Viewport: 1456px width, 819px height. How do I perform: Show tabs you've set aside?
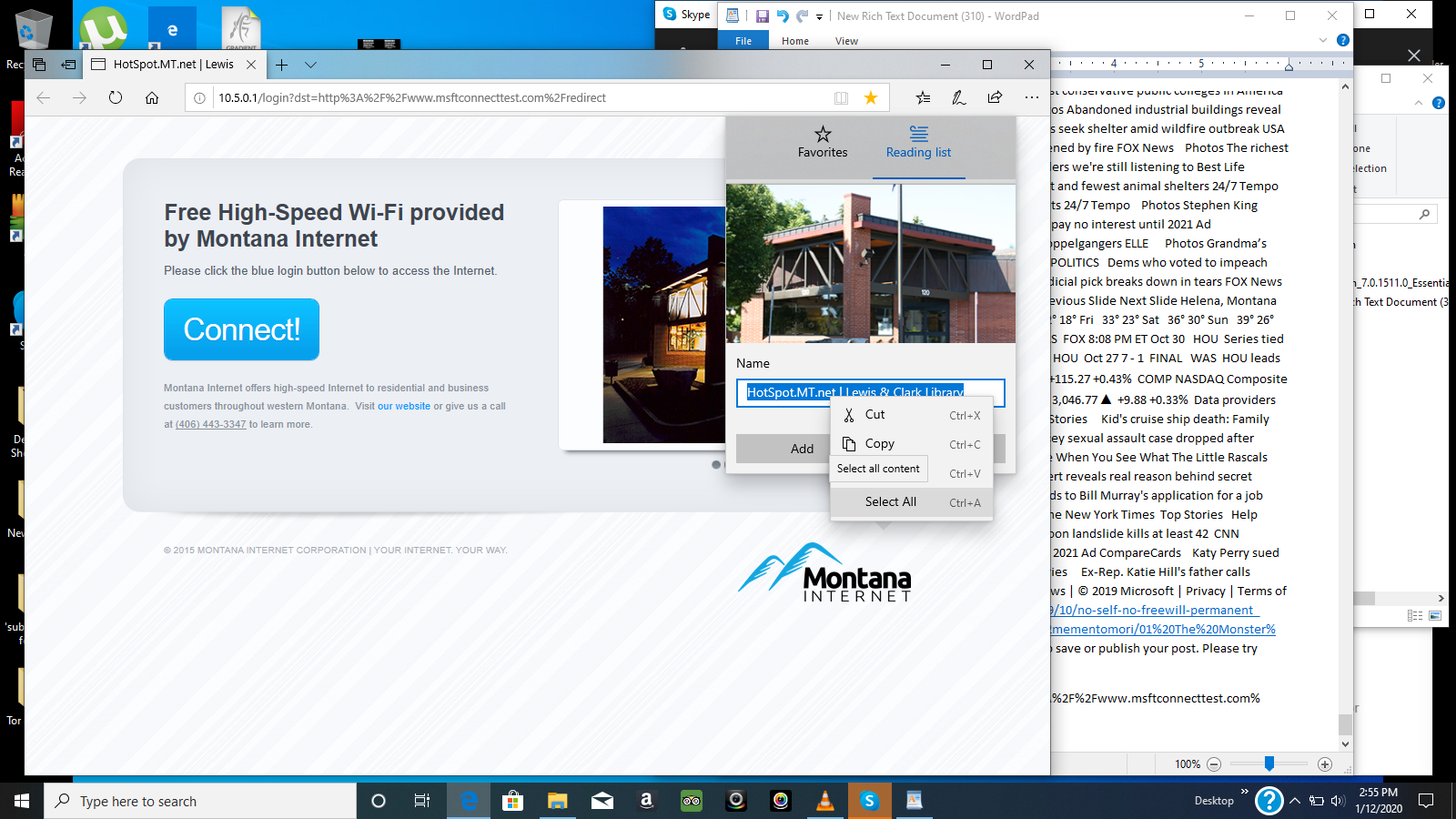[x=39, y=65]
